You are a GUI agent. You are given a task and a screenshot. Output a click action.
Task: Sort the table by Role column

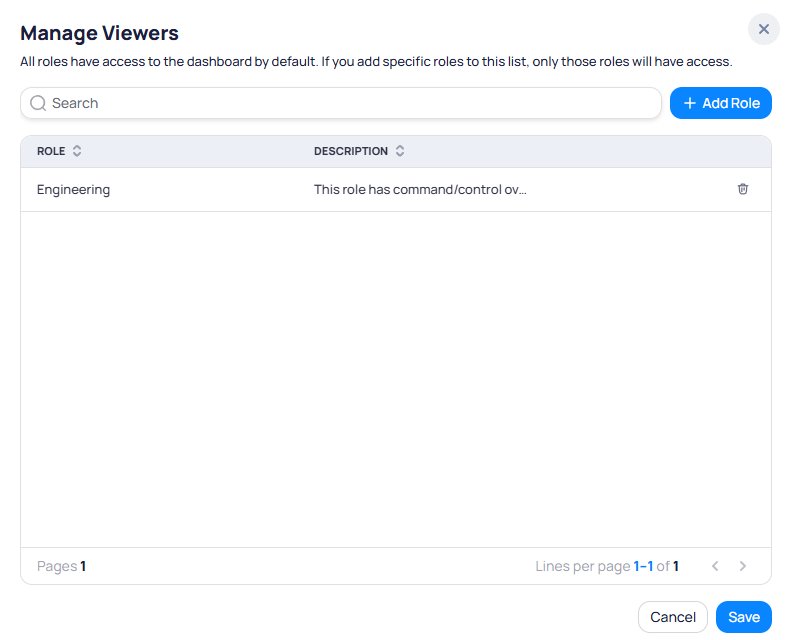(77, 151)
